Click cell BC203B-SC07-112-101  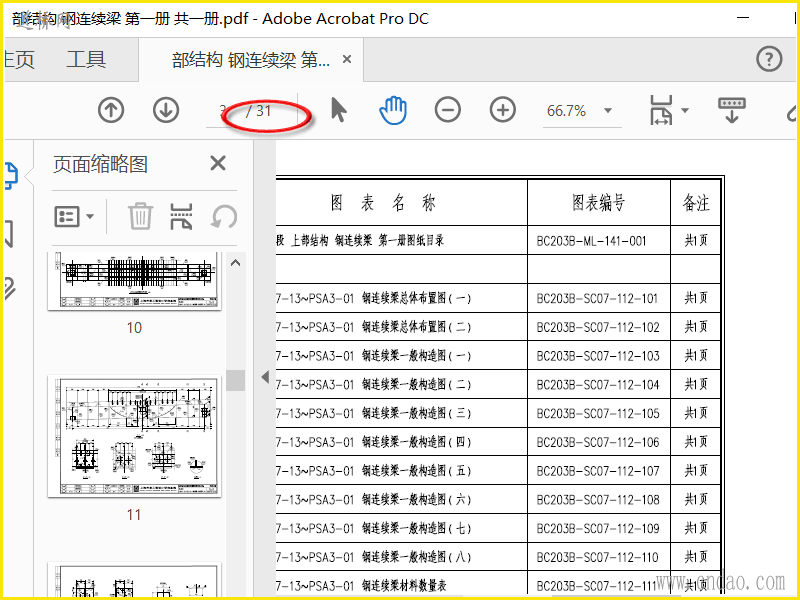[598, 298]
